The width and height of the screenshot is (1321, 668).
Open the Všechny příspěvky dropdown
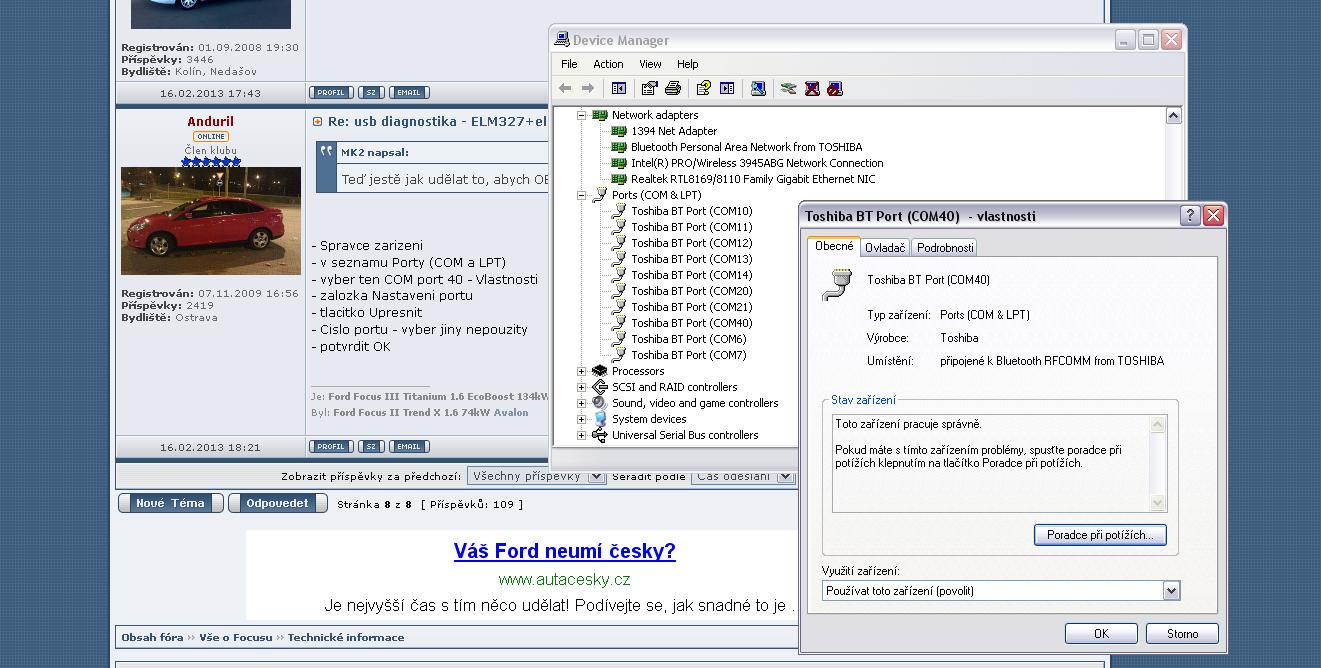pos(596,477)
